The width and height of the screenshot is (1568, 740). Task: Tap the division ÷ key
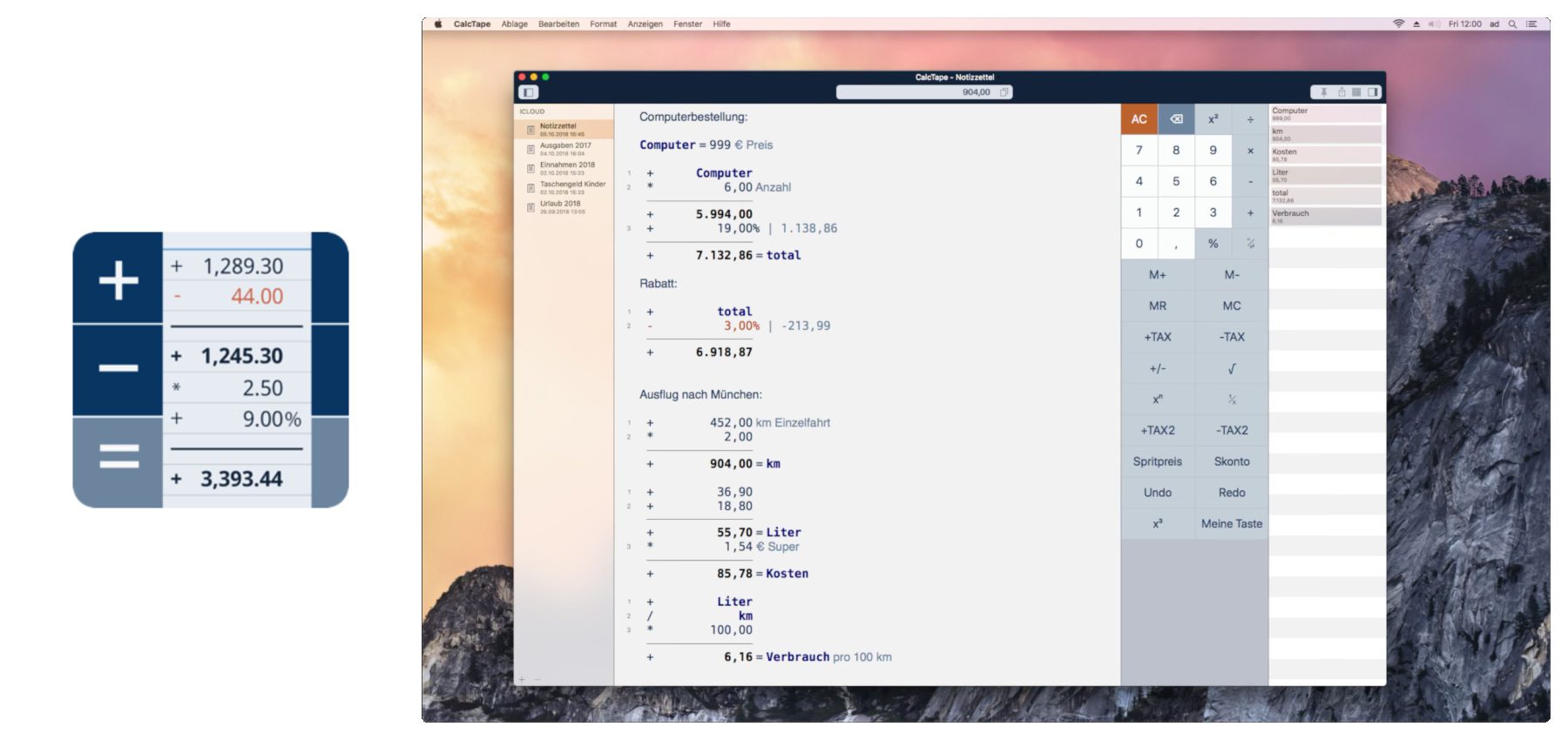1250,119
